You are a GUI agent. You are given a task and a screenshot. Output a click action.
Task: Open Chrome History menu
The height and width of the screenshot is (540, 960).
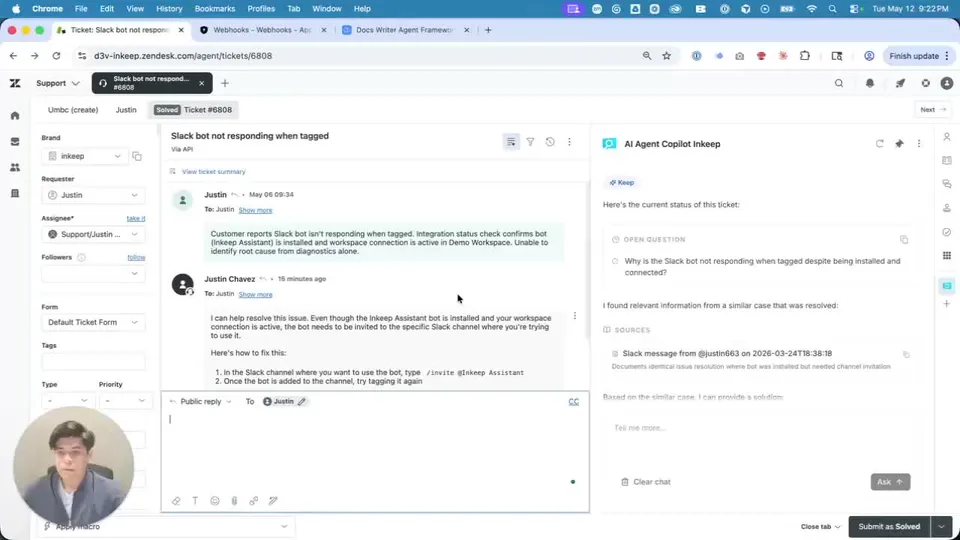click(x=169, y=9)
